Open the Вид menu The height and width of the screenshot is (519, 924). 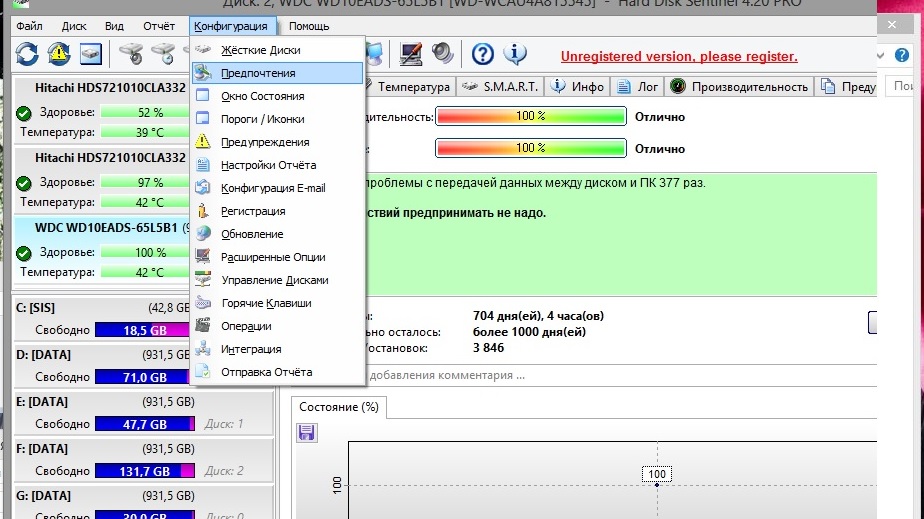(114, 26)
